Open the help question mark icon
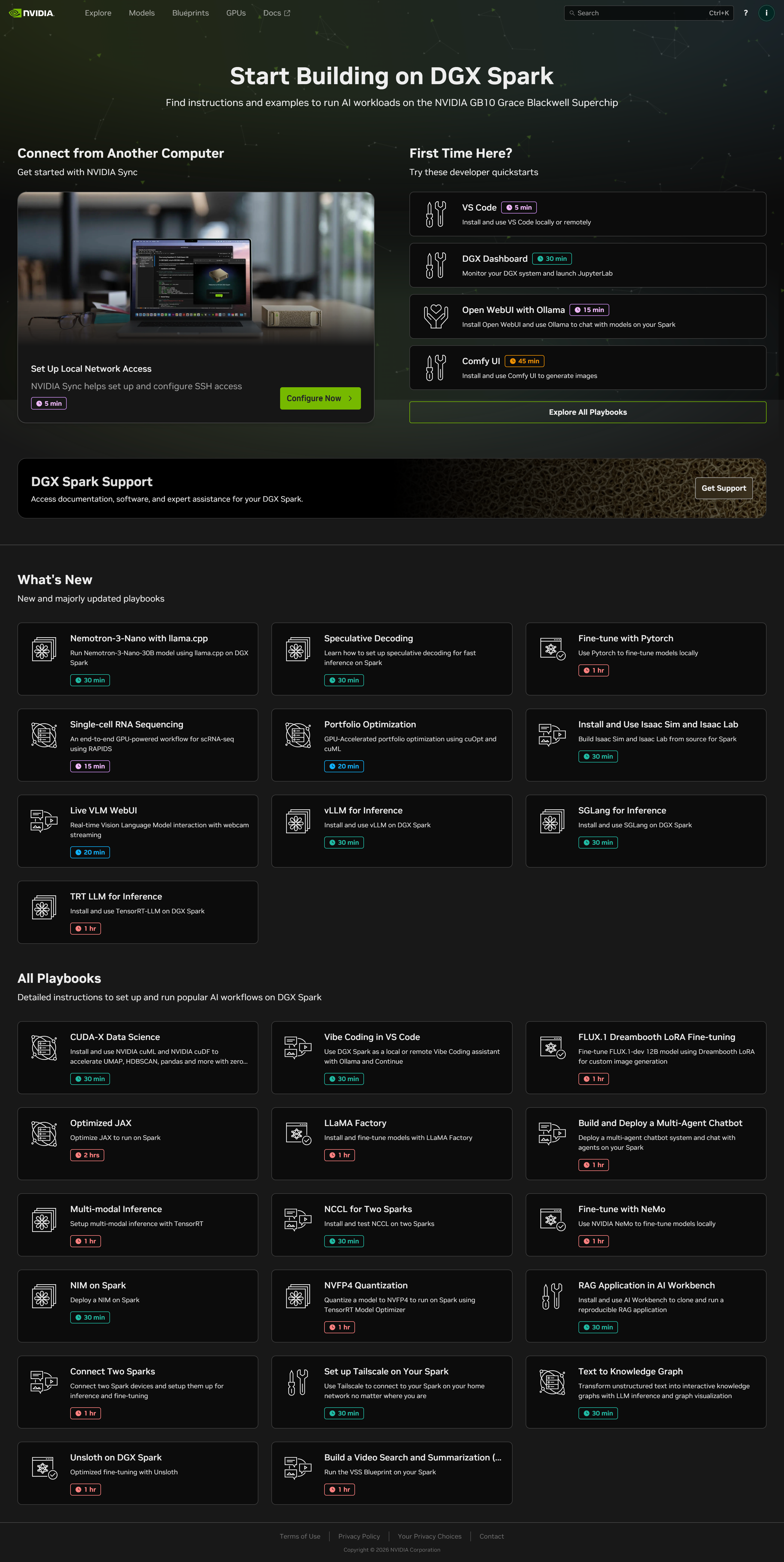The width and height of the screenshot is (784, 1562). click(746, 13)
